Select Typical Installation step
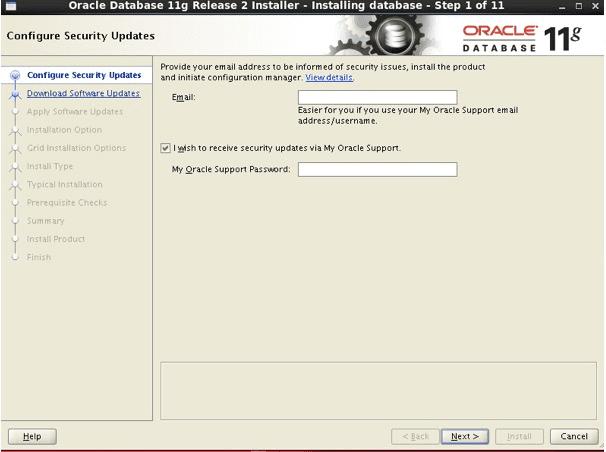606x452 pixels. [x=65, y=184]
